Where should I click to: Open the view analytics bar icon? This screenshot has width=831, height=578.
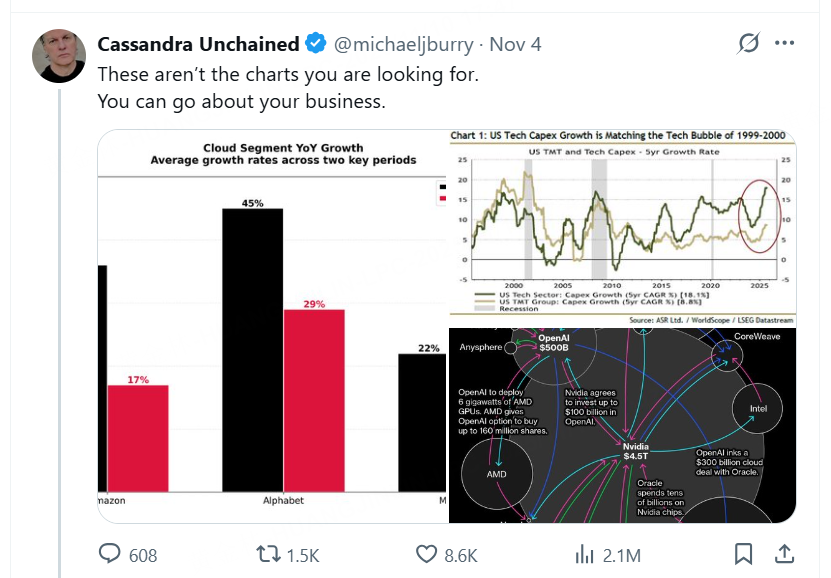pos(584,554)
